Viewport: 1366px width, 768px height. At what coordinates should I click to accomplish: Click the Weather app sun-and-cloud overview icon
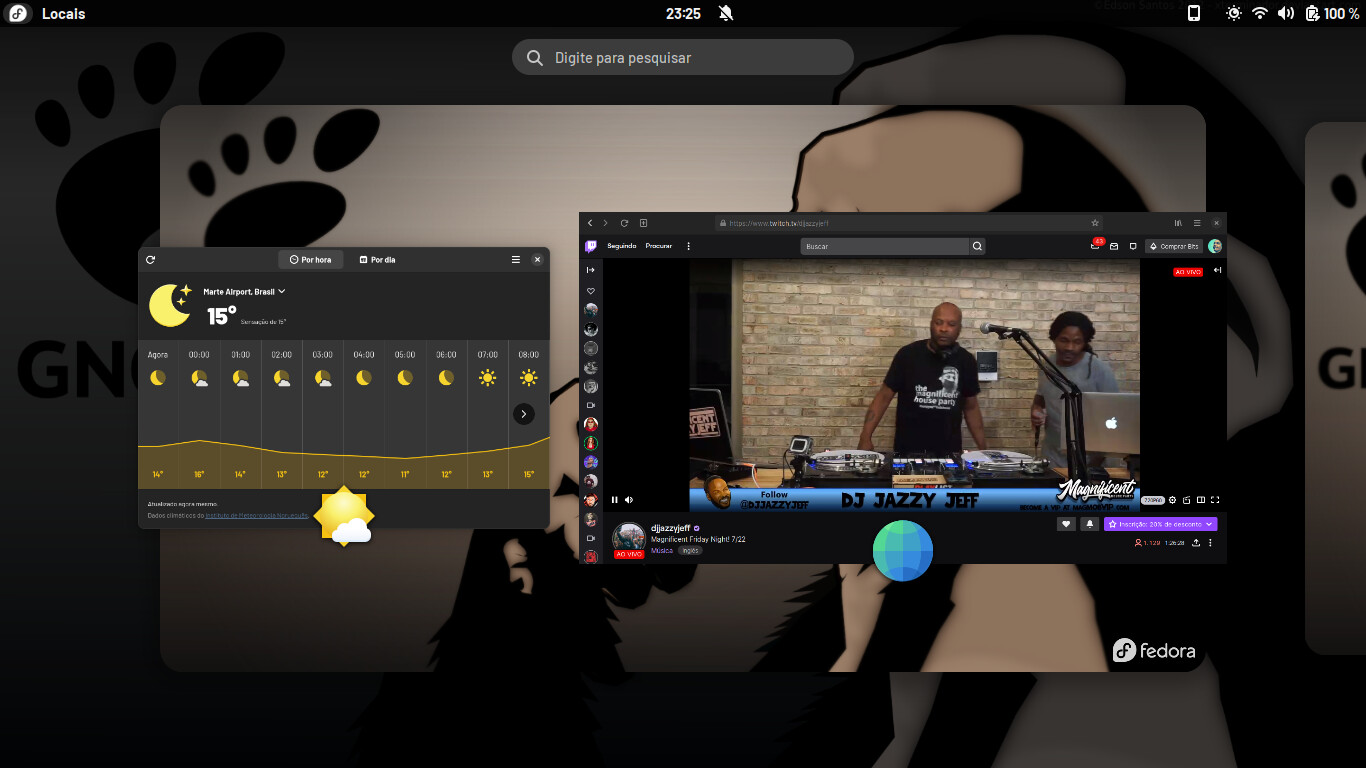(344, 516)
